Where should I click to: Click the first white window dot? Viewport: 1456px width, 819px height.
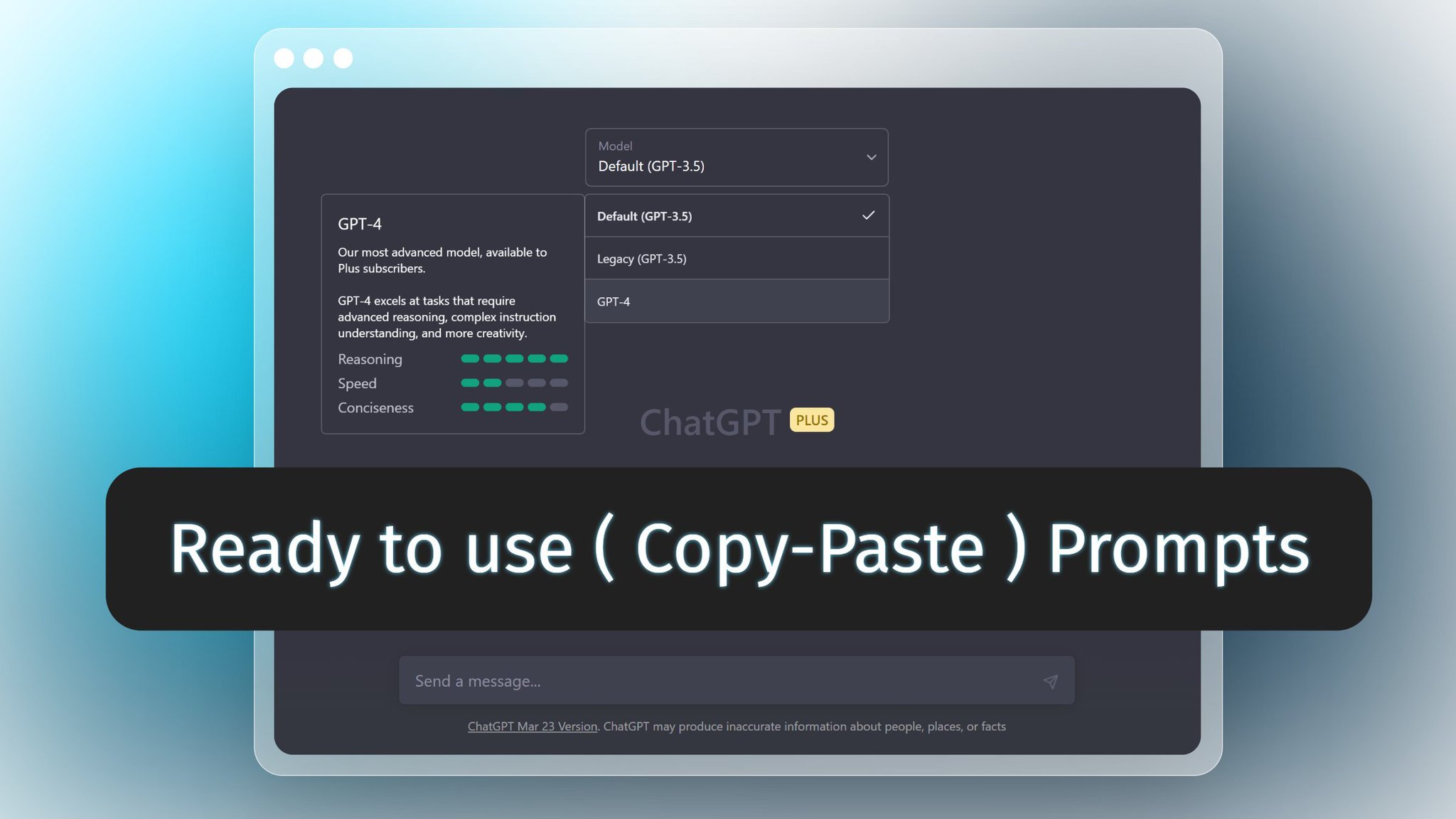[284, 58]
